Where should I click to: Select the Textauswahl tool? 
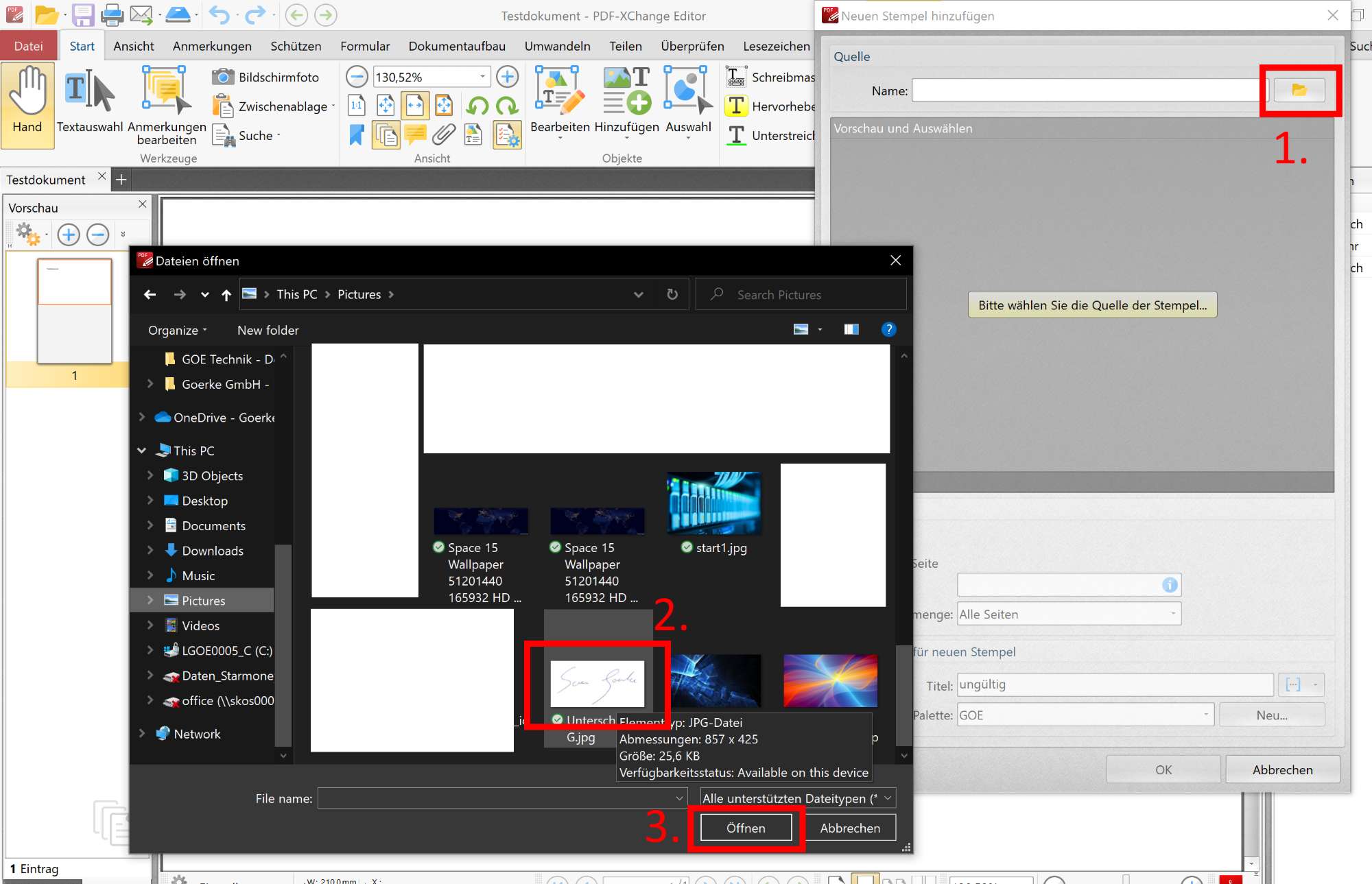pyautogui.click(x=90, y=100)
